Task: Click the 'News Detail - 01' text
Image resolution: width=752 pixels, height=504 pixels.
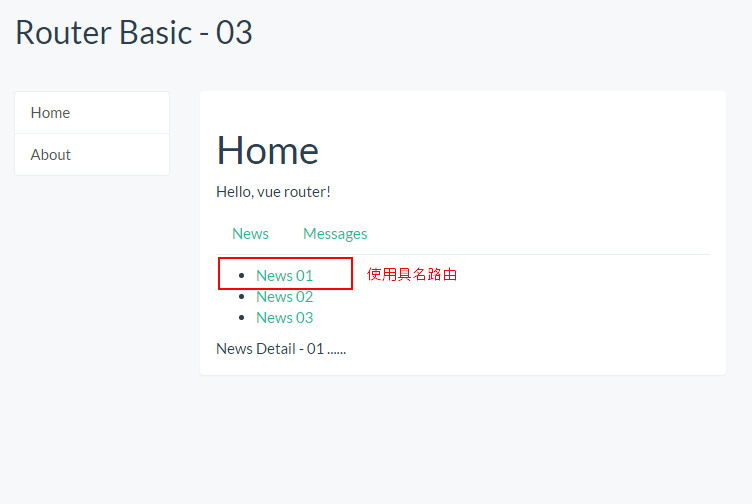Action: pyautogui.click(x=281, y=349)
